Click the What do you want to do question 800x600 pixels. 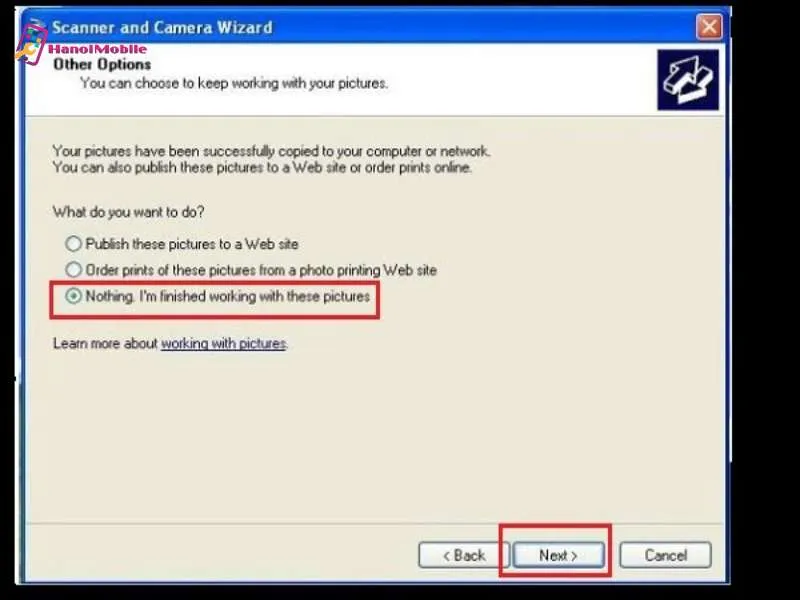tap(129, 212)
